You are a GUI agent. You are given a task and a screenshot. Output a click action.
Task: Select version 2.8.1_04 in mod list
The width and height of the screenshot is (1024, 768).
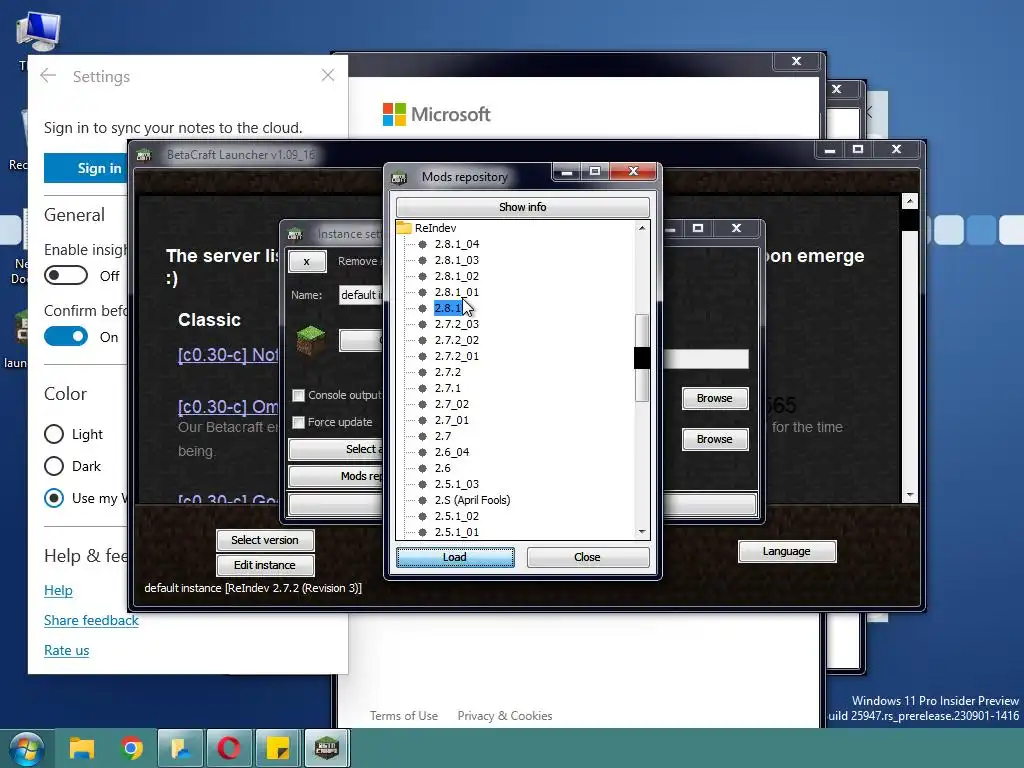click(x=456, y=244)
